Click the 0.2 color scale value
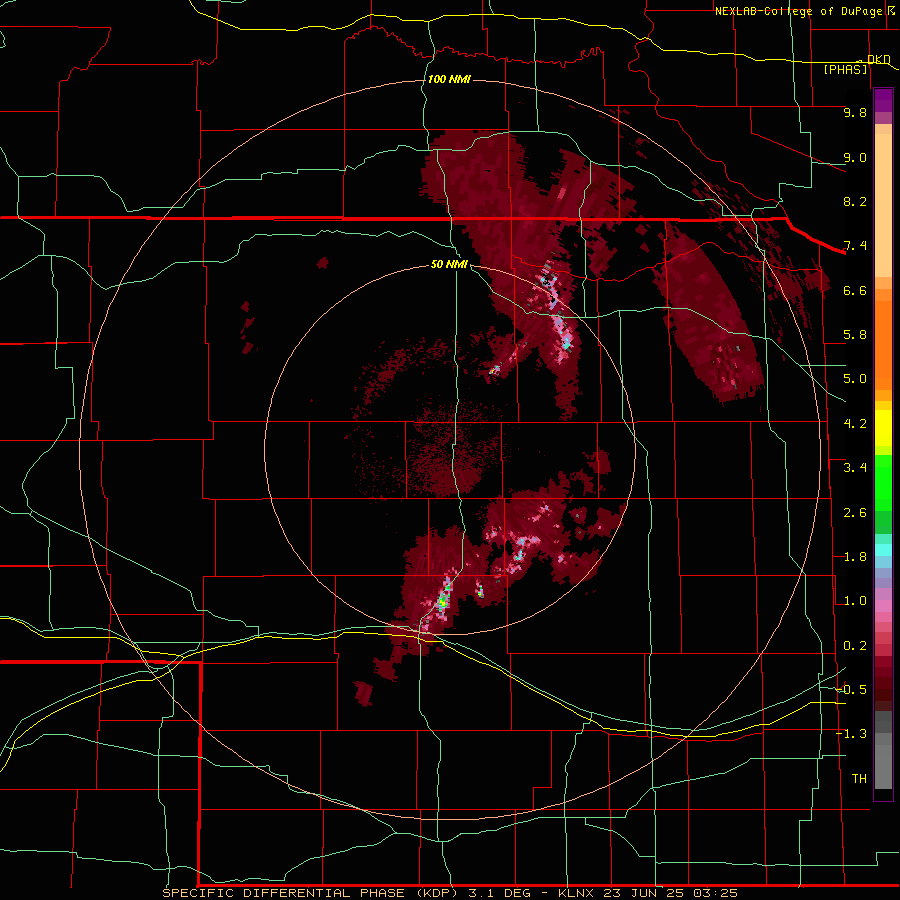 [x=855, y=646]
